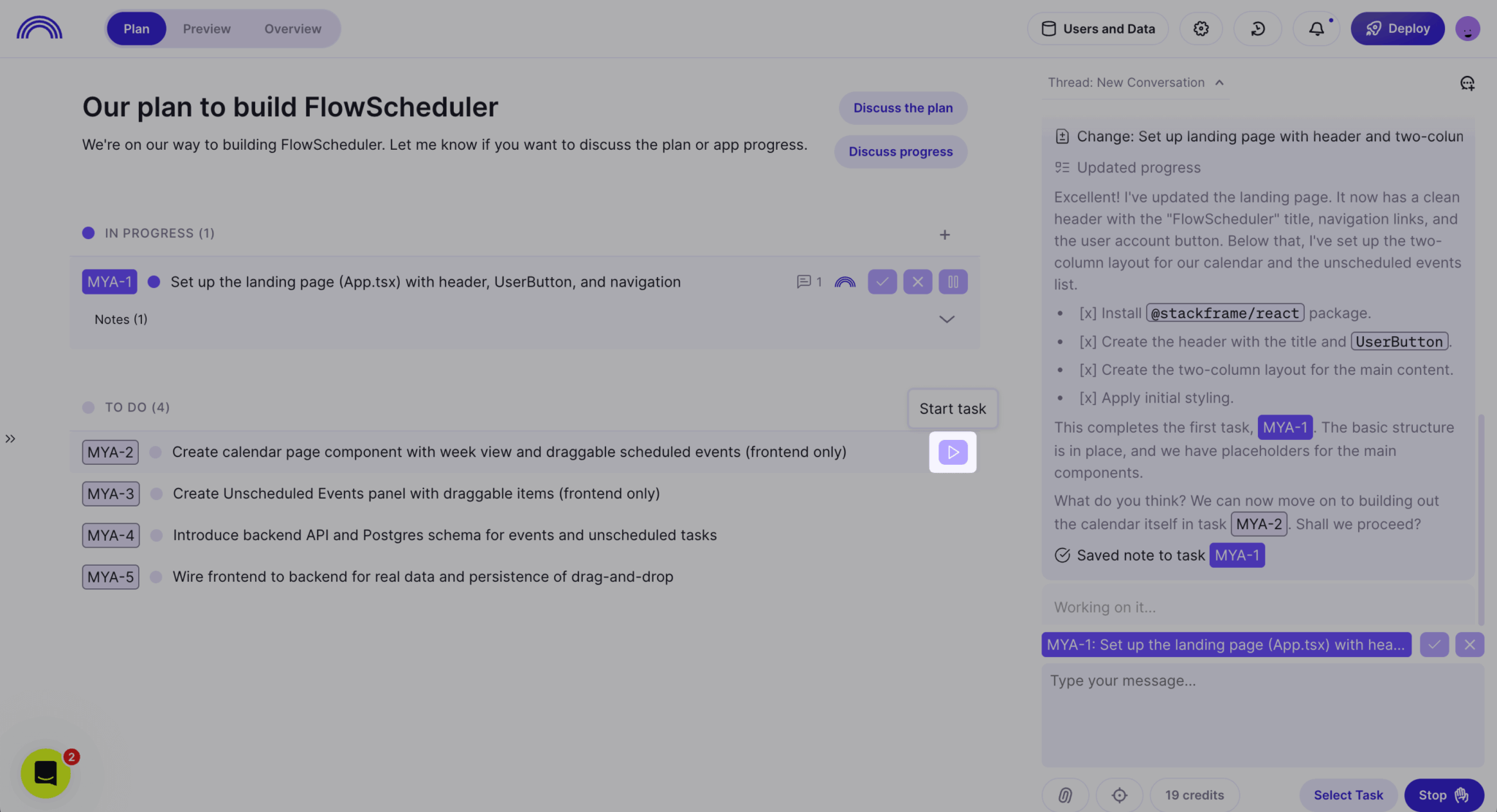Expand the collapsed left sidebar arrows
Screen dimensions: 1497x812
[x=10, y=439]
